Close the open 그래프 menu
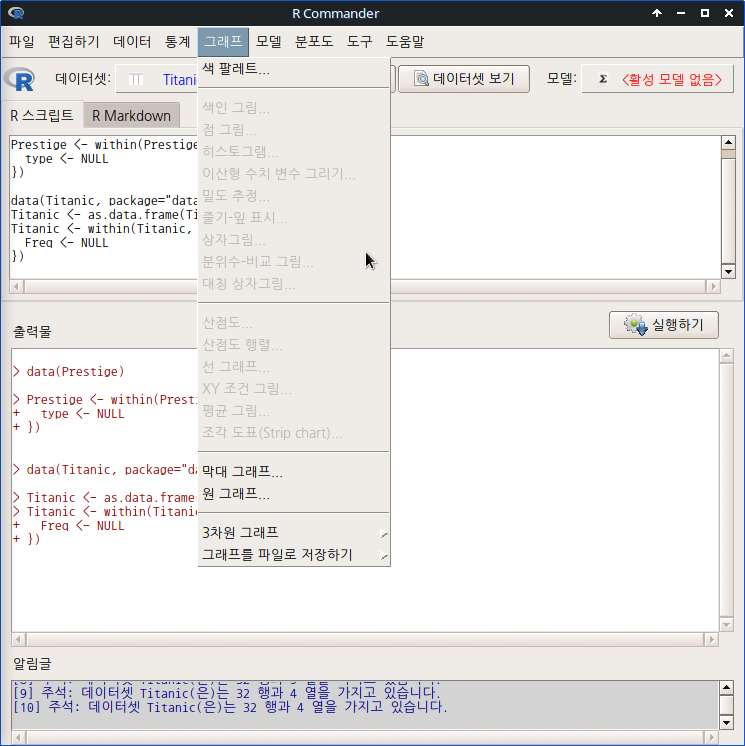This screenshot has height=746, width=745. click(x=223, y=42)
